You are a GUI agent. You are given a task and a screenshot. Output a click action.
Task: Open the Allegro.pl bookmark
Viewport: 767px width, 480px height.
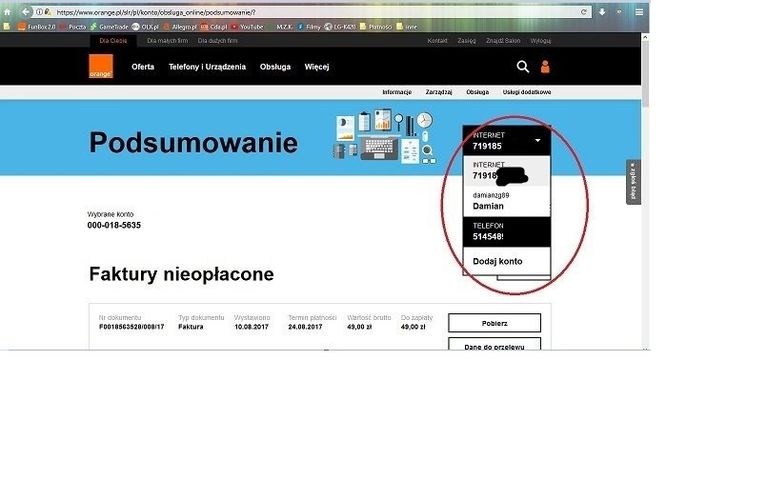[x=180, y=26]
